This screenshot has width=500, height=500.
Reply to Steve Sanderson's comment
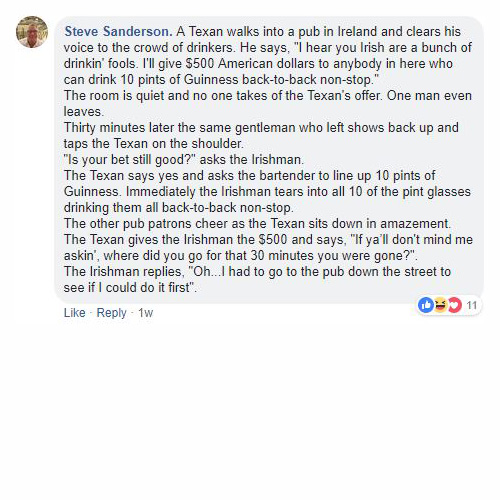[111, 313]
